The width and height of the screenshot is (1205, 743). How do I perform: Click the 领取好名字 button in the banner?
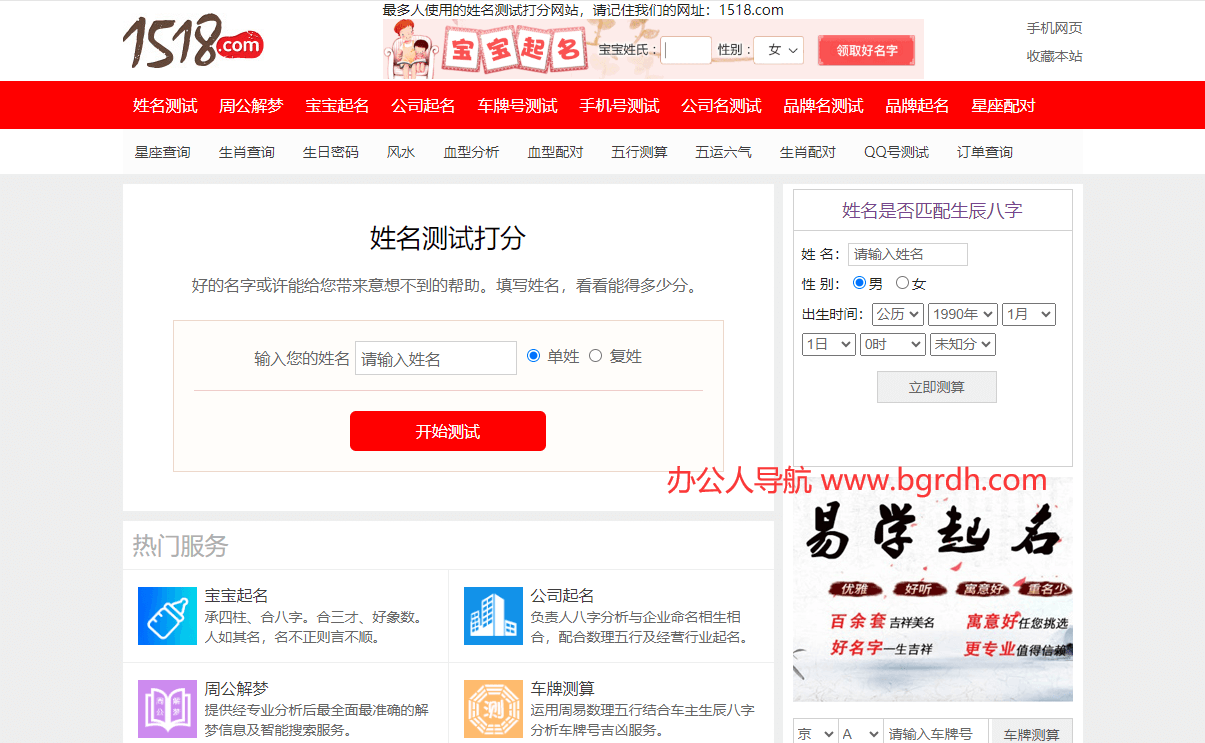867,50
